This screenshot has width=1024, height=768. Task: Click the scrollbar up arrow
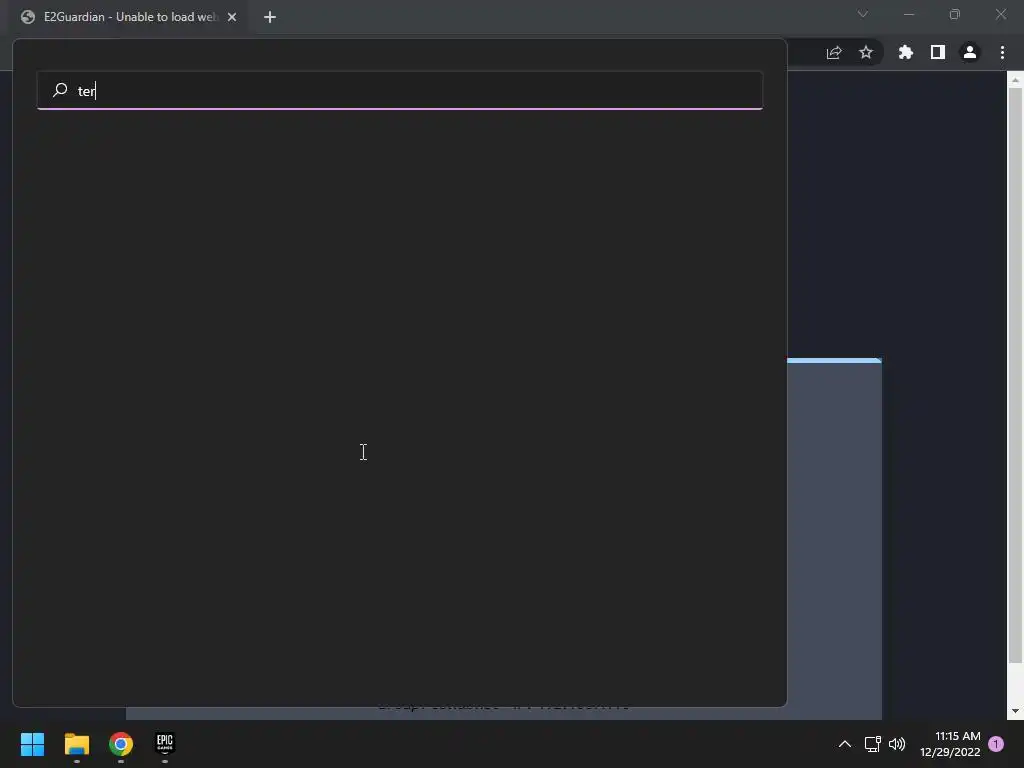1015,80
